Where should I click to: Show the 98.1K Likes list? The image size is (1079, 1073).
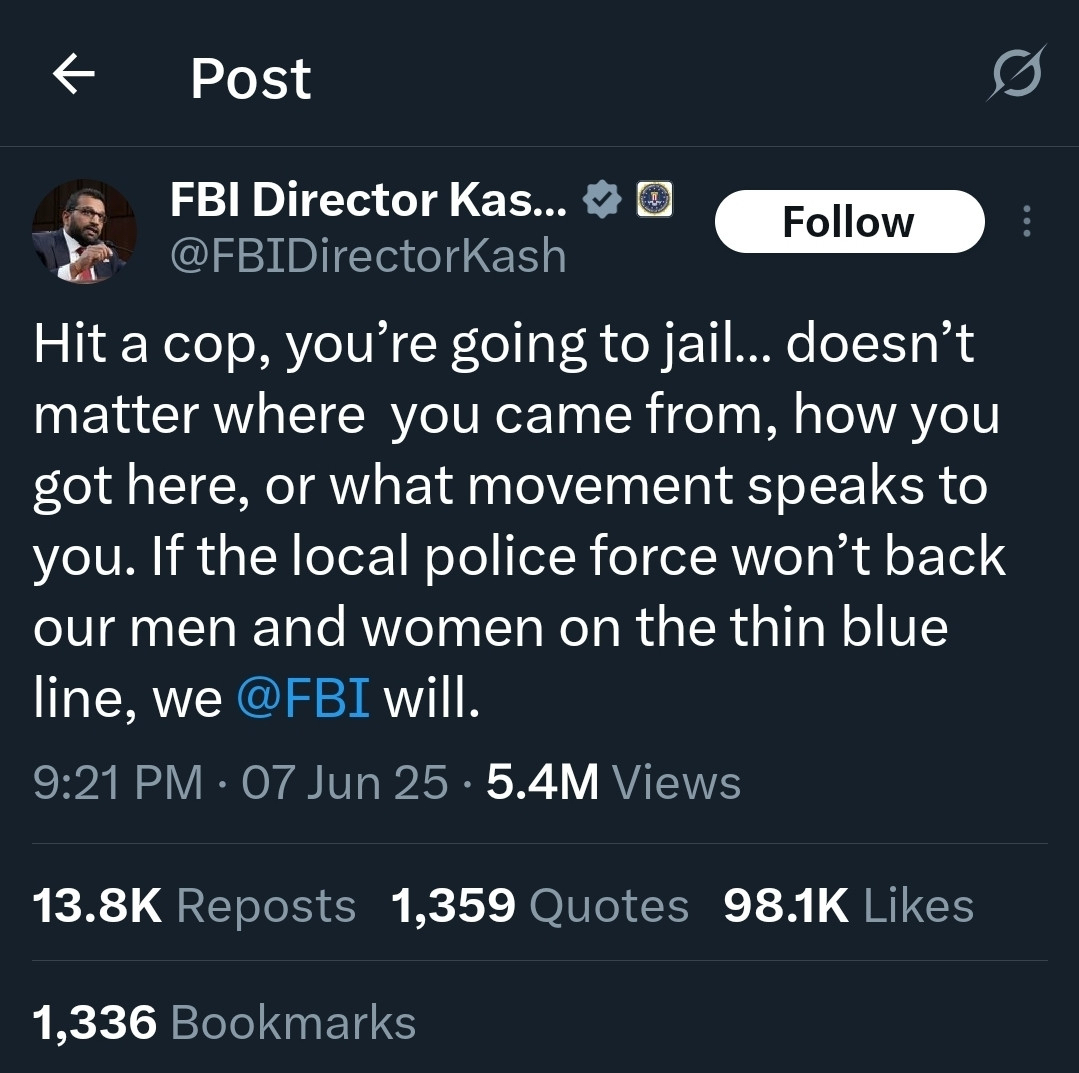pyautogui.click(x=848, y=905)
